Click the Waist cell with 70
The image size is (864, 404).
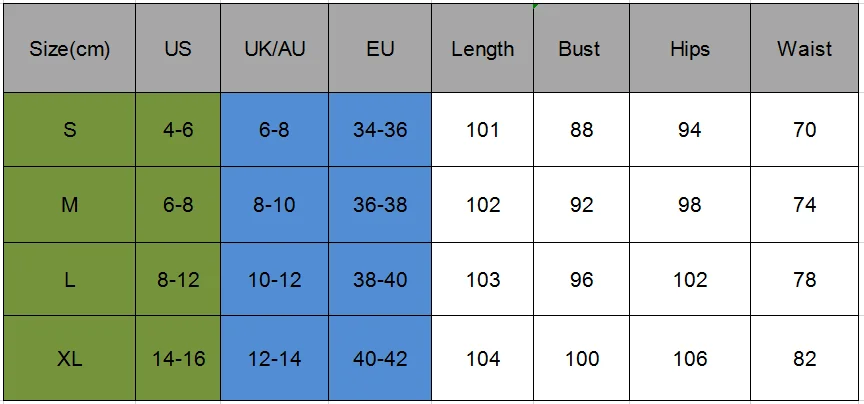(x=804, y=130)
